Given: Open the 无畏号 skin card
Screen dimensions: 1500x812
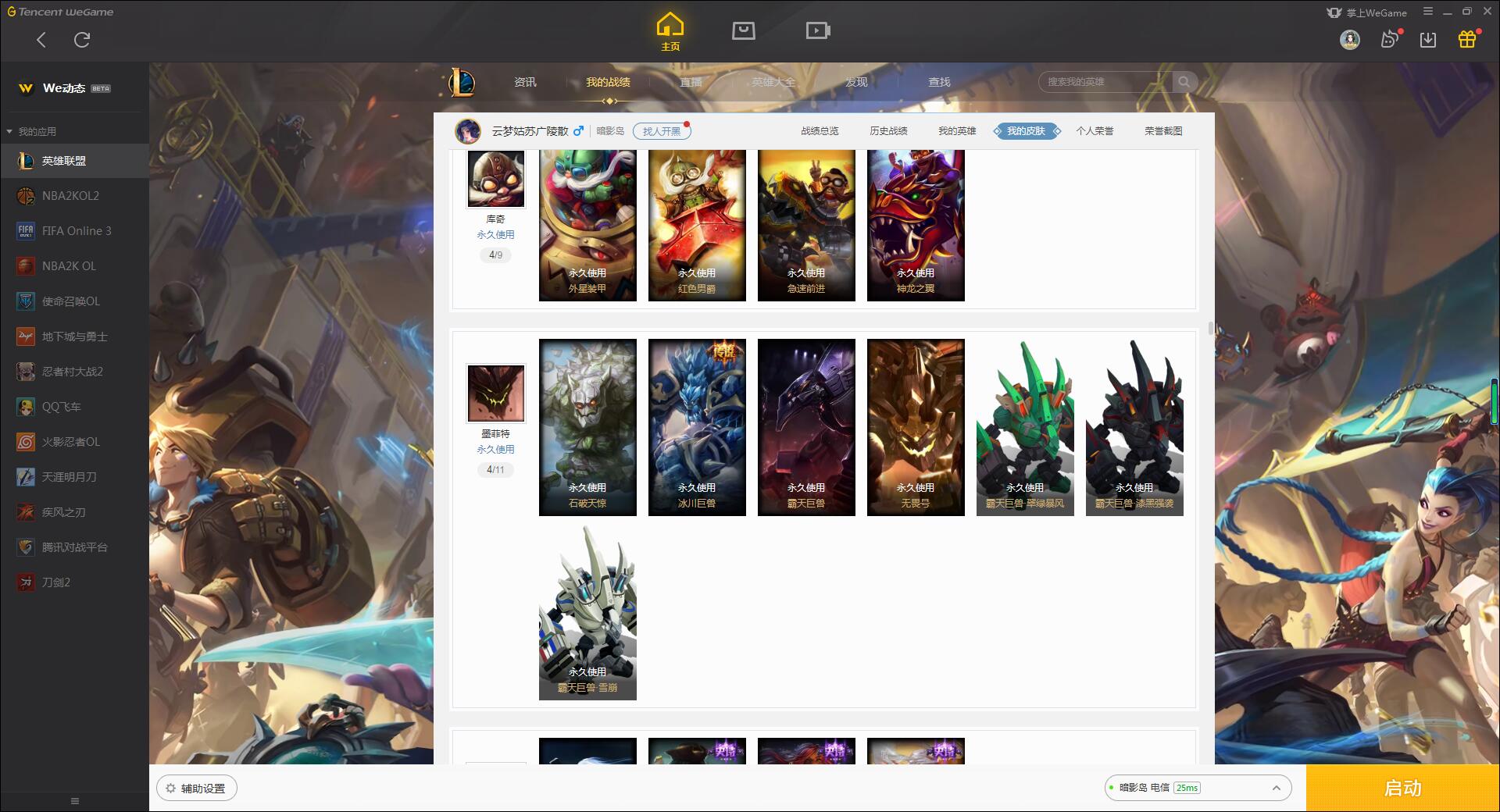Looking at the screenshot, I should [916, 427].
